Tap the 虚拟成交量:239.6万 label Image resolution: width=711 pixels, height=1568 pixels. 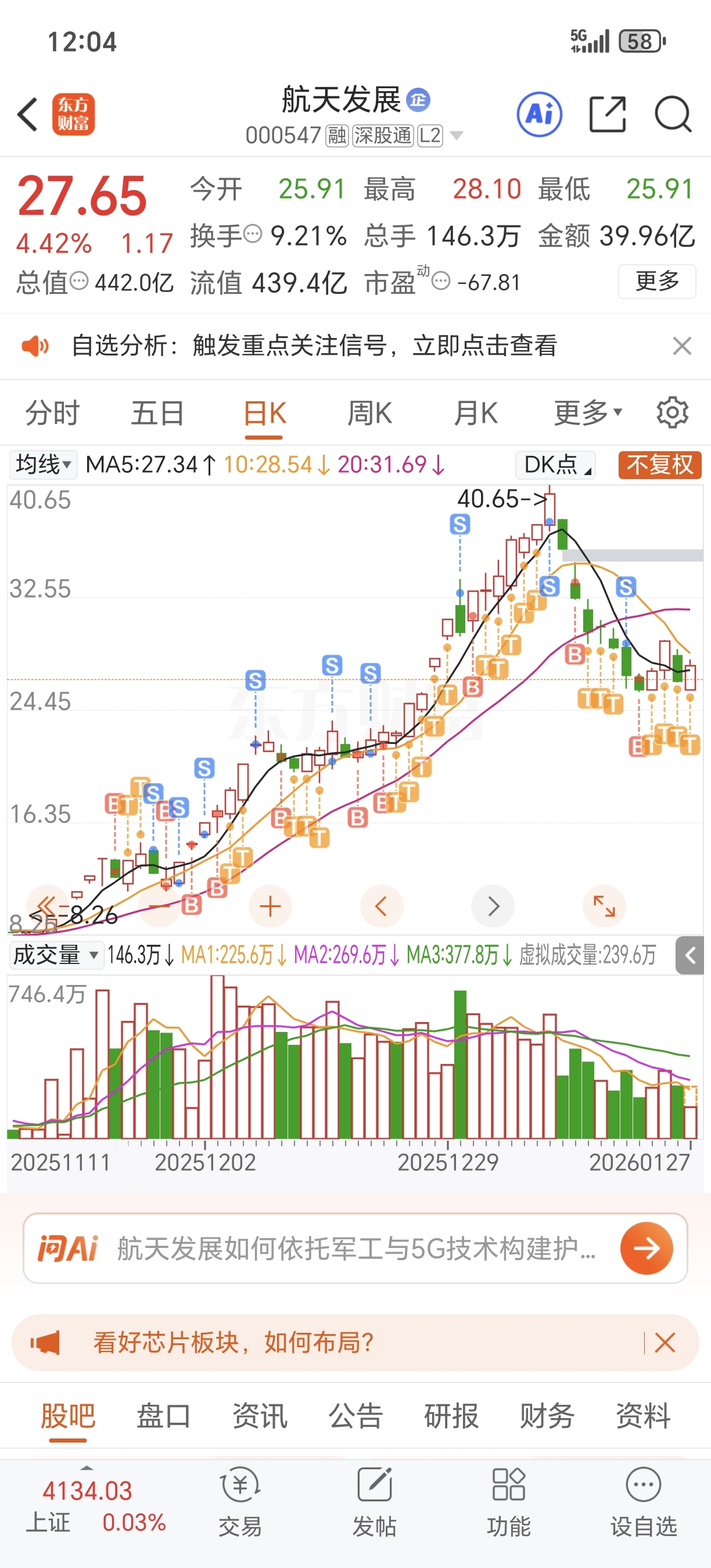[587, 954]
